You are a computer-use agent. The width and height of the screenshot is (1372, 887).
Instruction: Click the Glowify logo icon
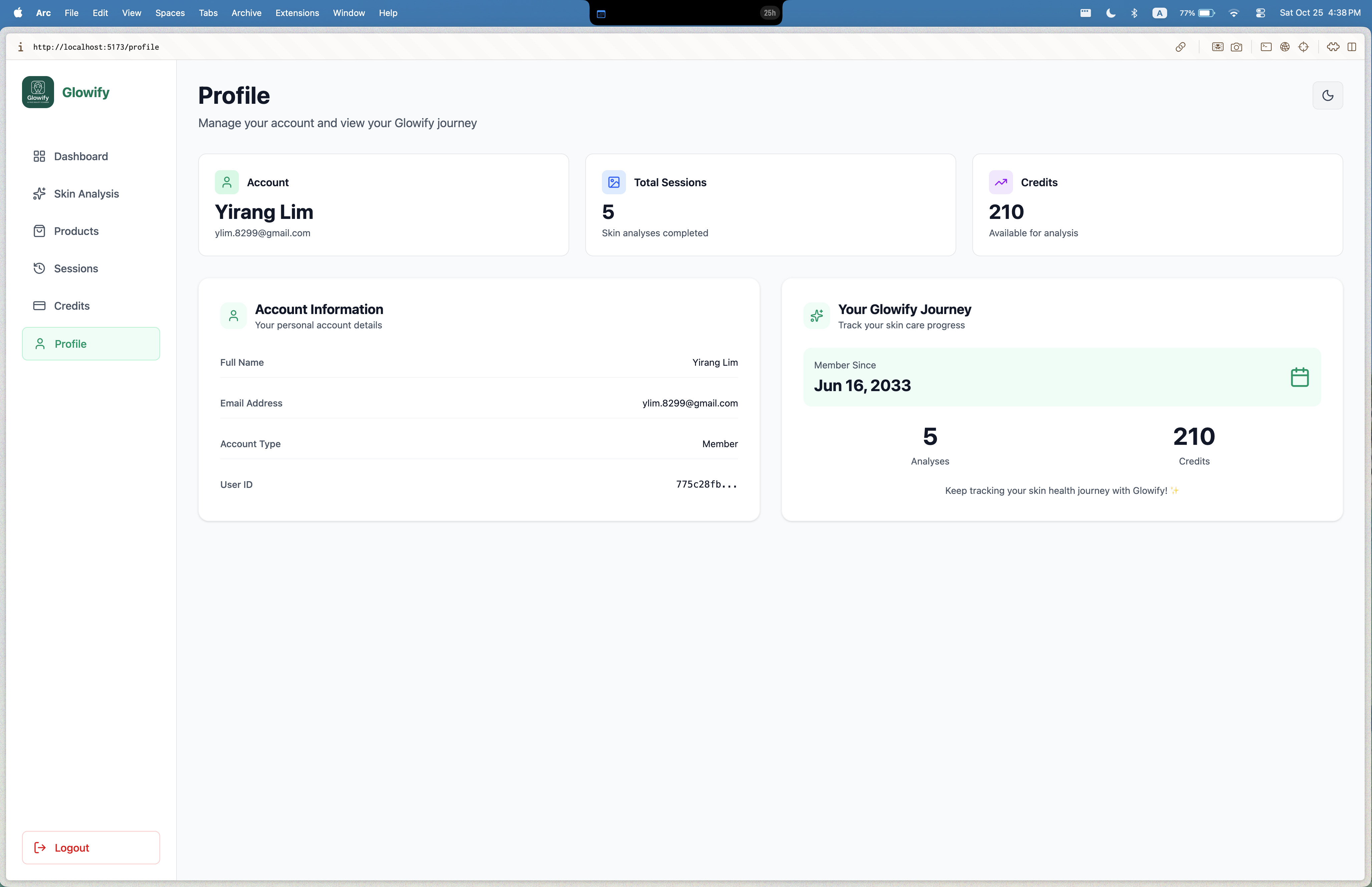pyautogui.click(x=38, y=92)
